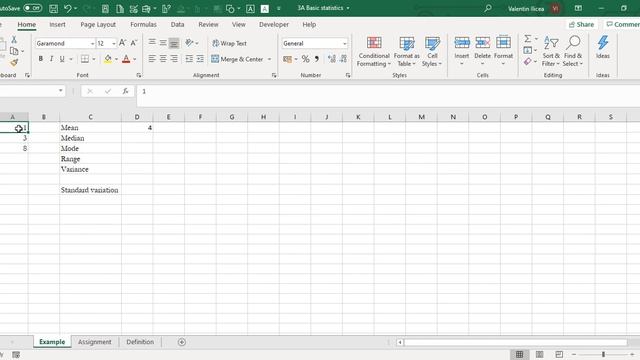Screen dimensions: 640x360
Task: Toggle Bold formatting
Action: point(40,59)
